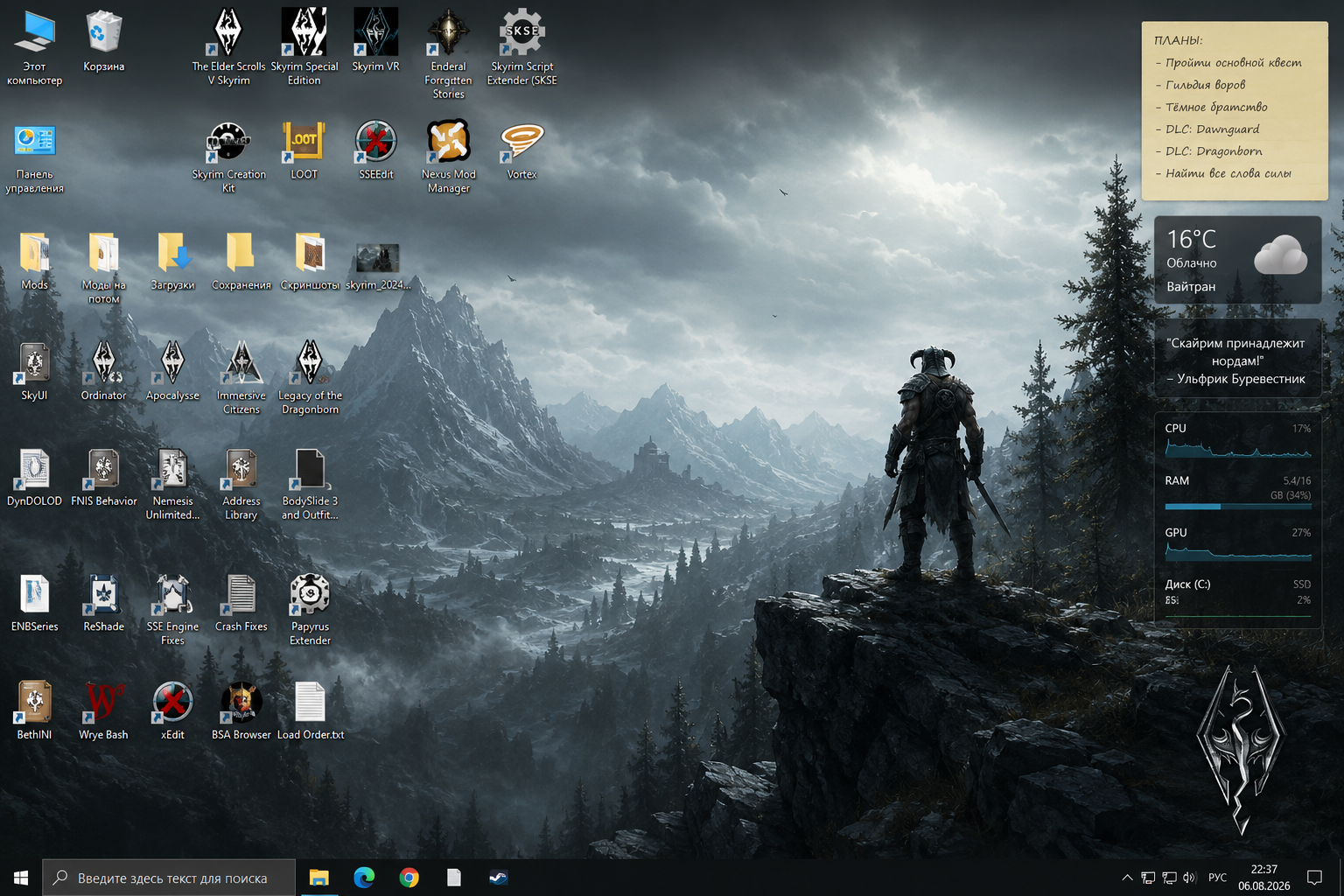Click "DLC: Dawnguard" on the sticky note

pyautogui.click(x=1212, y=129)
